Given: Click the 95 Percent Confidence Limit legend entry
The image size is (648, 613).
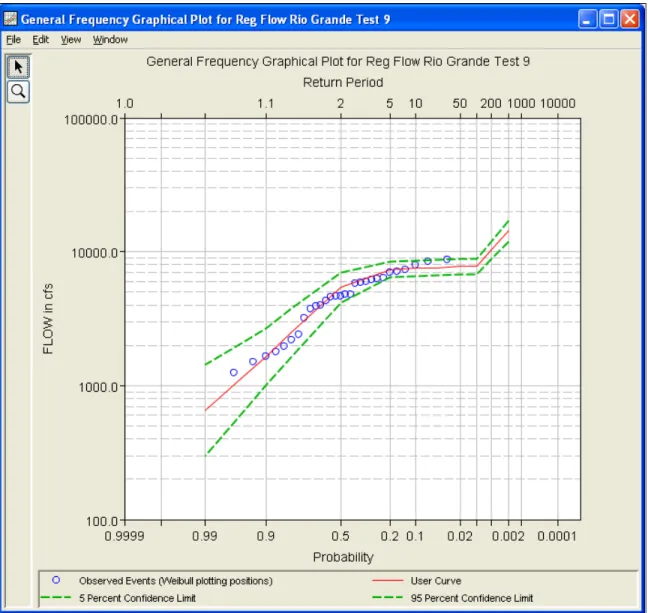Looking at the screenshot, I should 472,598.
